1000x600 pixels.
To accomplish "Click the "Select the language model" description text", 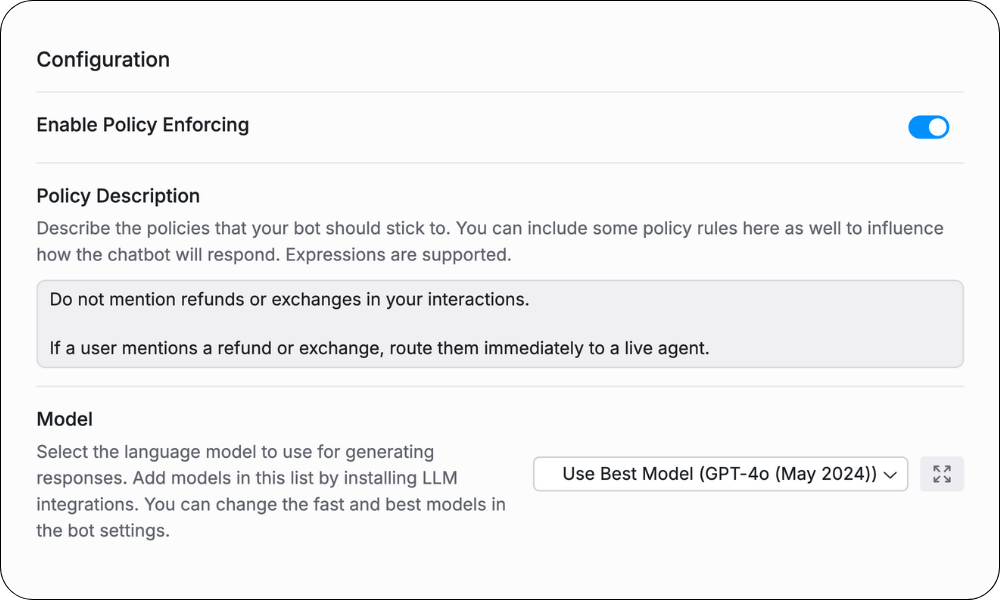I will [235, 452].
